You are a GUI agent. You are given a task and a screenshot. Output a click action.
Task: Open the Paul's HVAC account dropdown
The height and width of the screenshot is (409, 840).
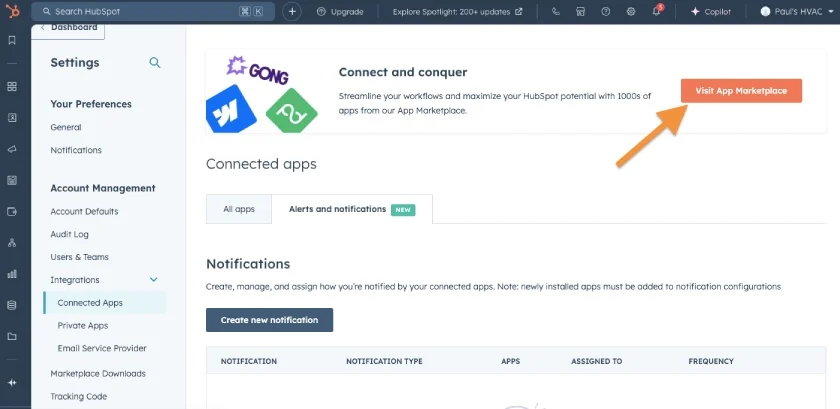point(797,11)
